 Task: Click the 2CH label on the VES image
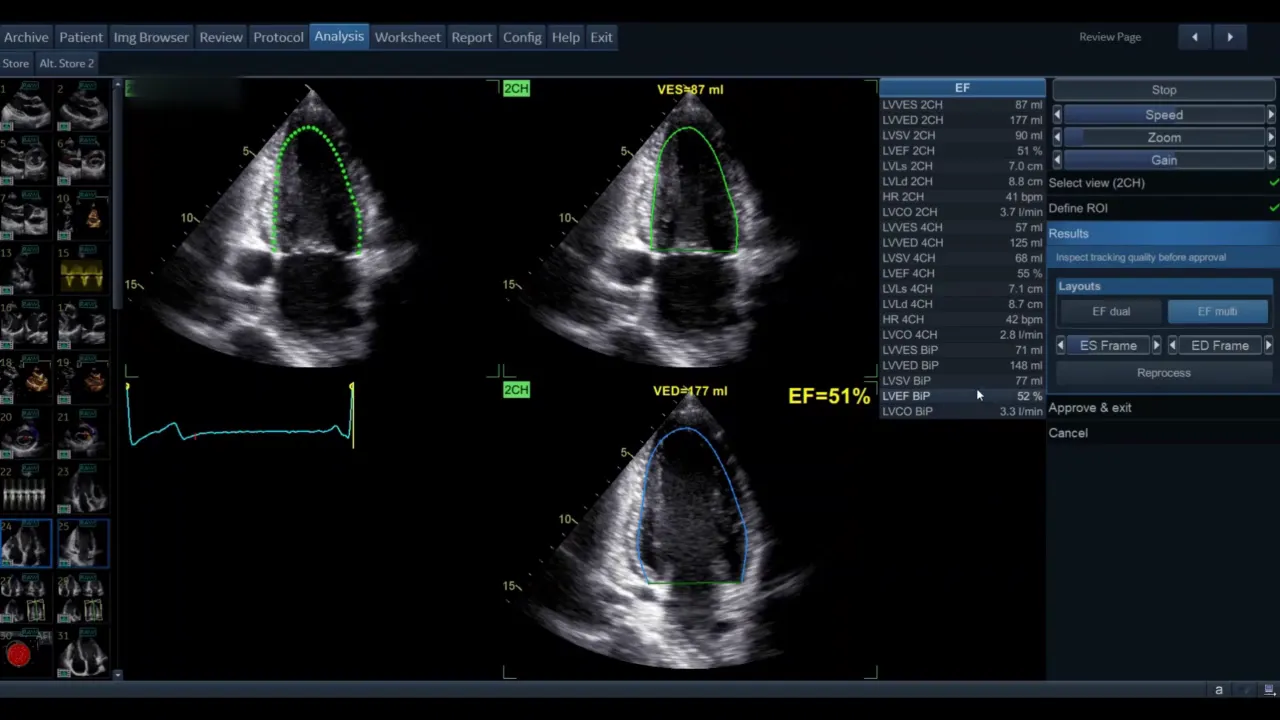[516, 89]
